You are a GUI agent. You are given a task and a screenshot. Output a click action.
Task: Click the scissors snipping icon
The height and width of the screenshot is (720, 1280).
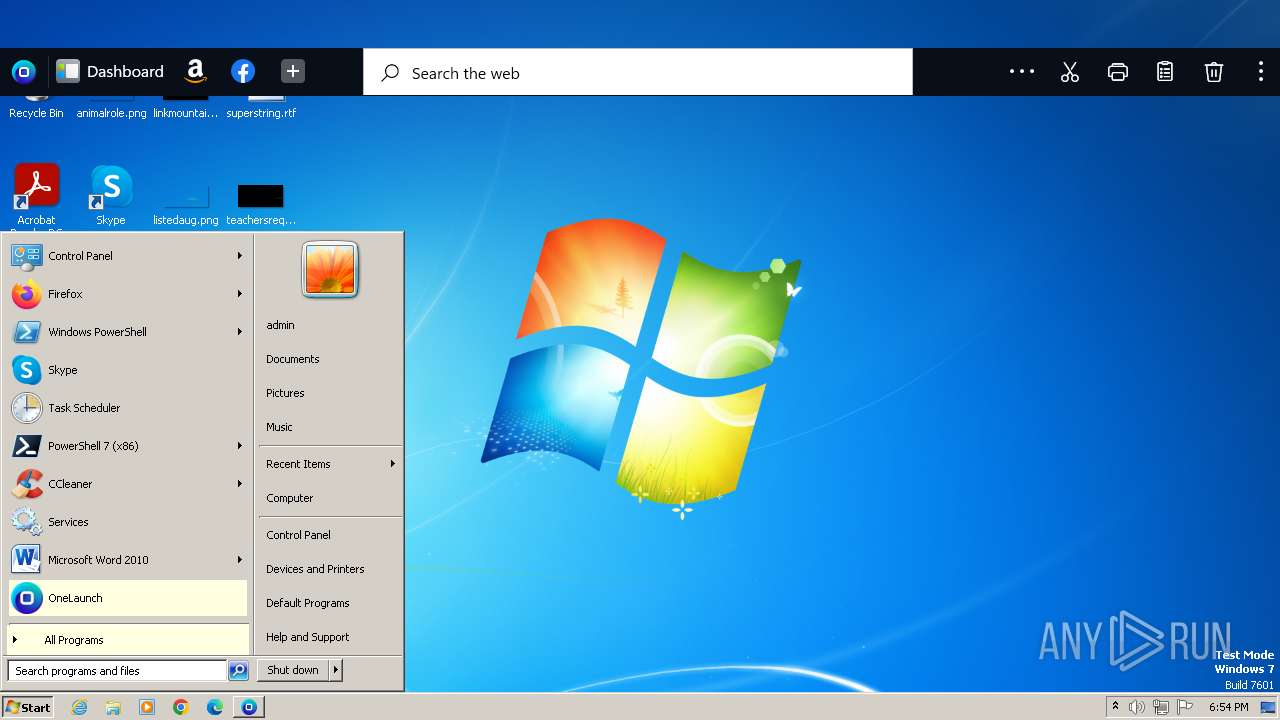tap(1070, 72)
